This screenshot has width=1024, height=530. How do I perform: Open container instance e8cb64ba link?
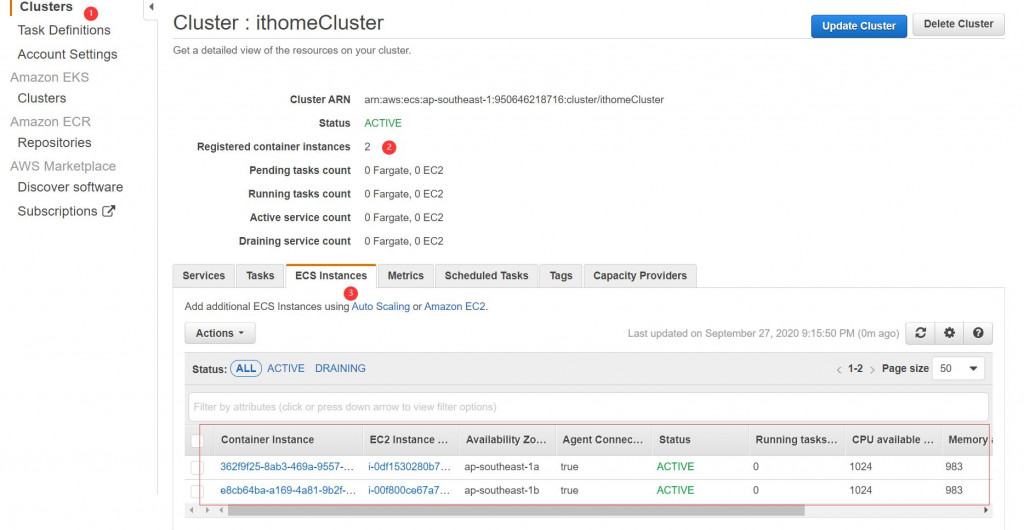(x=288, y=490)
